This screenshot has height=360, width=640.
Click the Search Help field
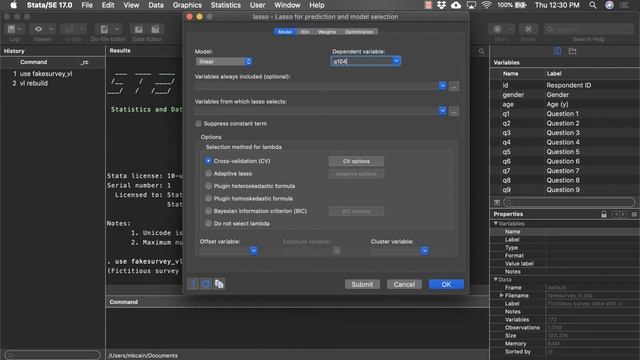pos(589,29)
